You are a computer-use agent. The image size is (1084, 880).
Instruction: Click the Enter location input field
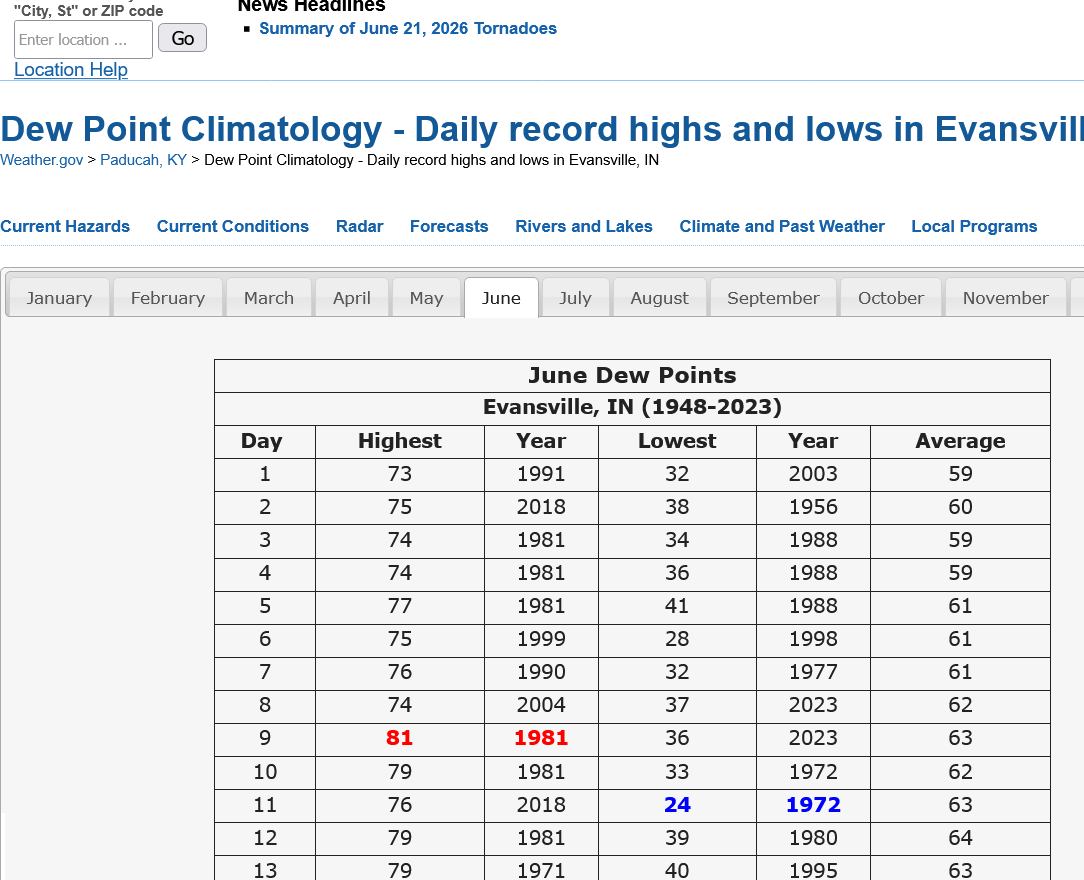[x=83, y=39]
